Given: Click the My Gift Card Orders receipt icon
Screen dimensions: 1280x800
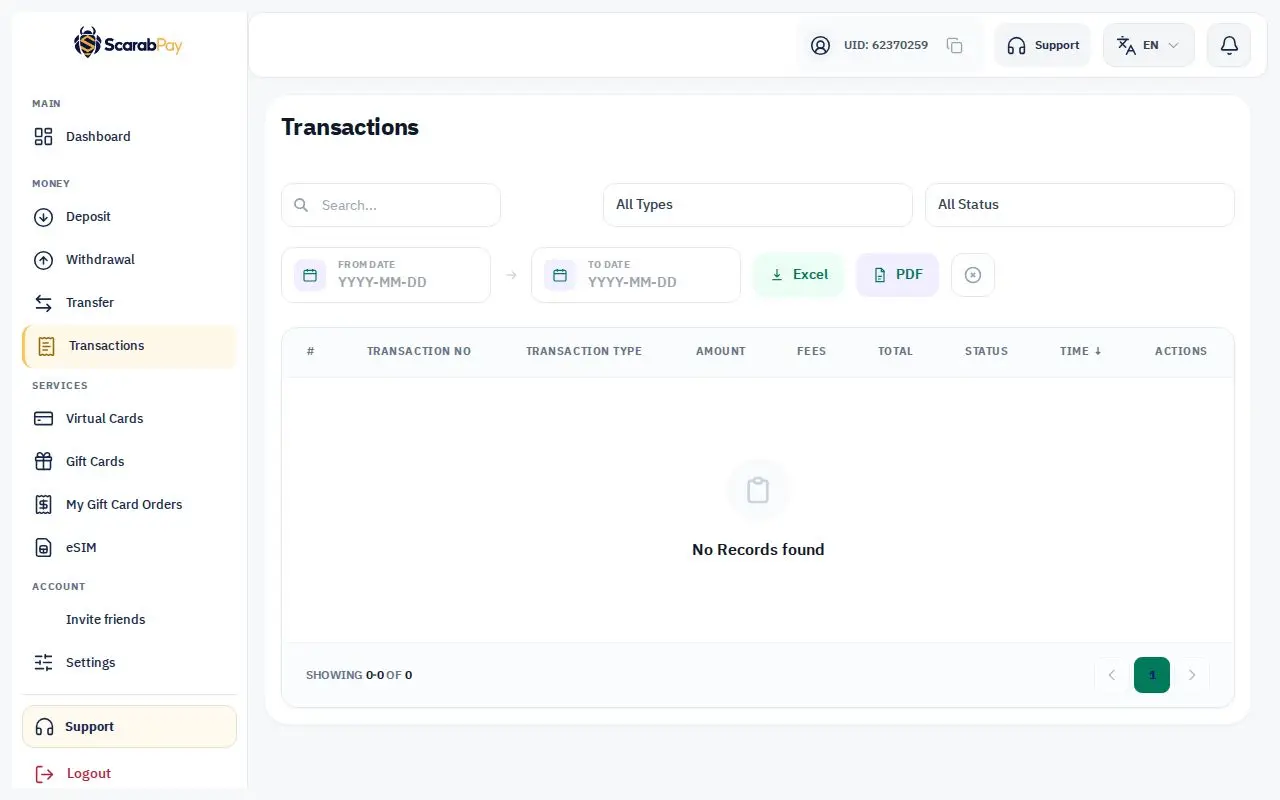Looking at the screenshot, I should (x=43, y=505).
